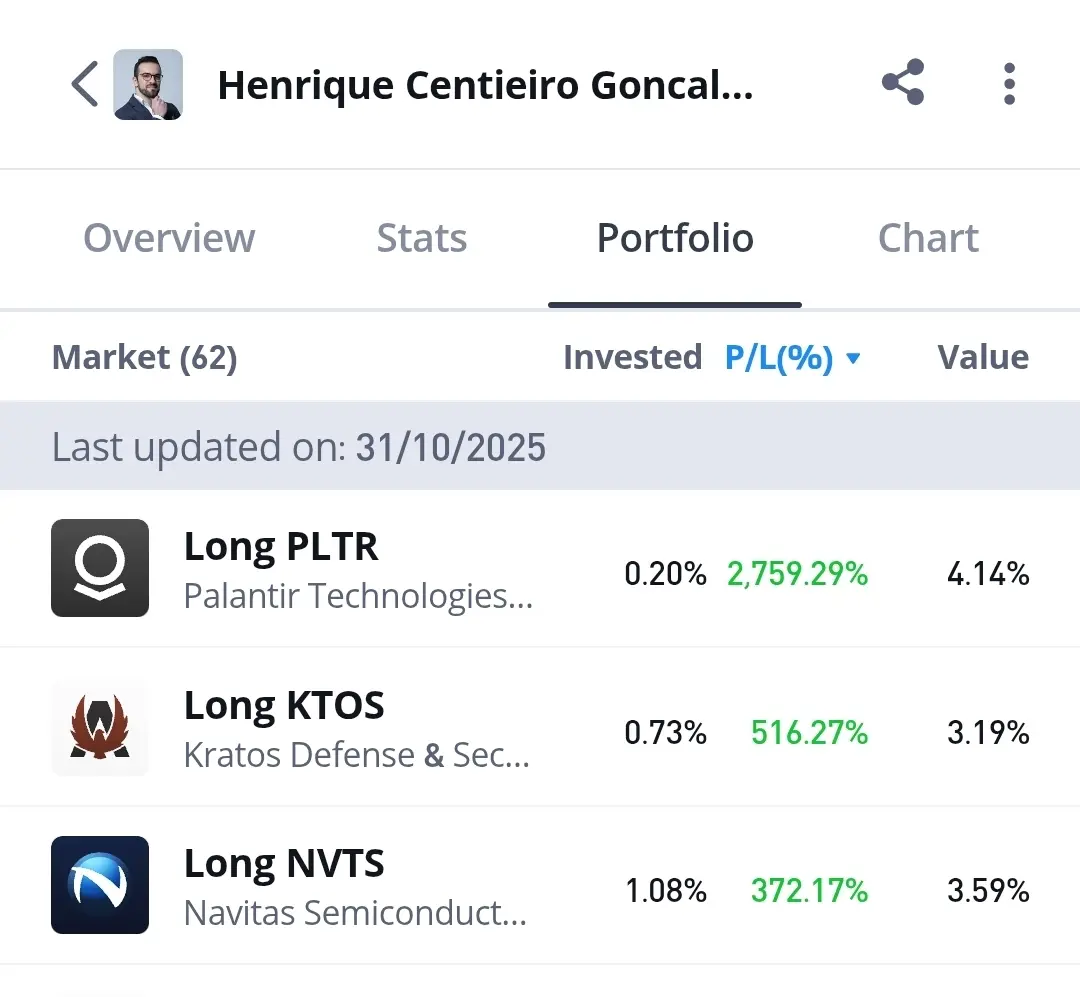Tap the Palantir logo icon
This screenshot has width=1080, height=997.
click(100, 568)
